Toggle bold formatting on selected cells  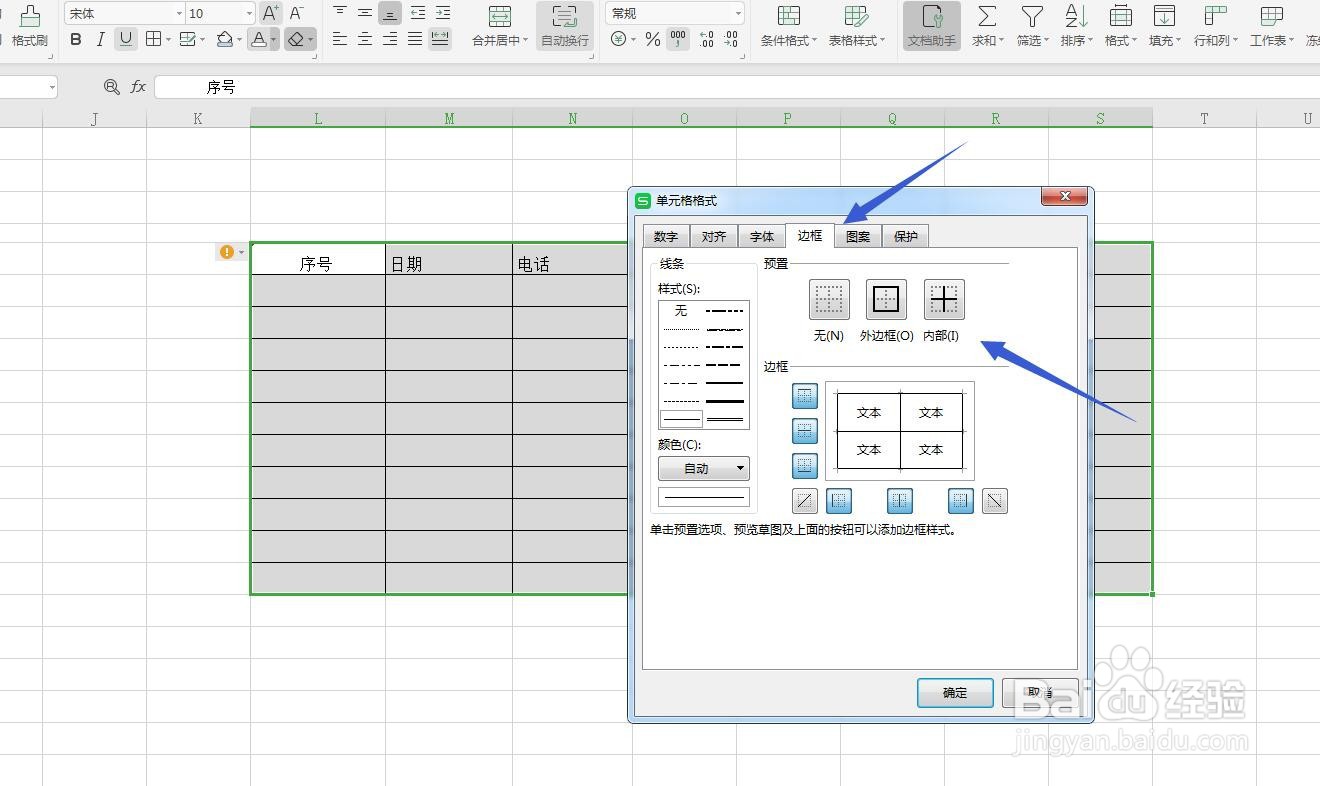(75, 39)
